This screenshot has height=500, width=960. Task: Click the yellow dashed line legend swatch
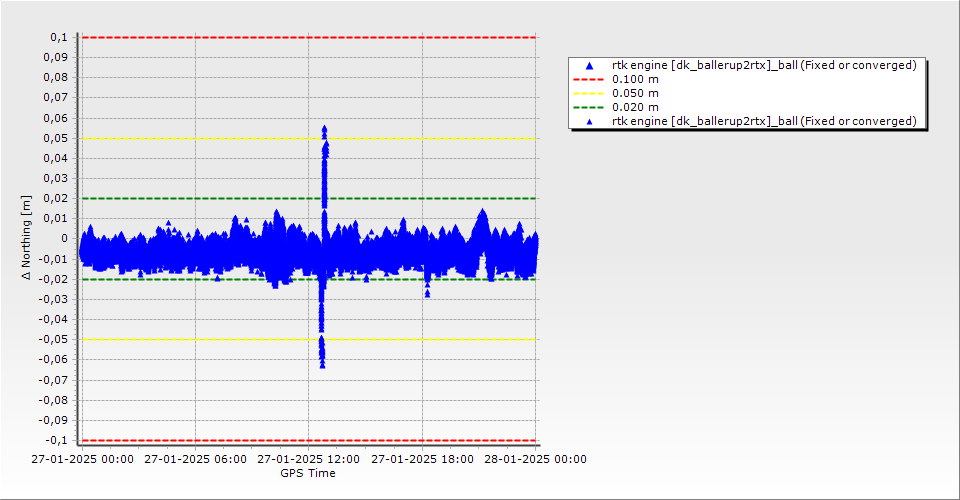pyautogui.click(x=589, y=94)
